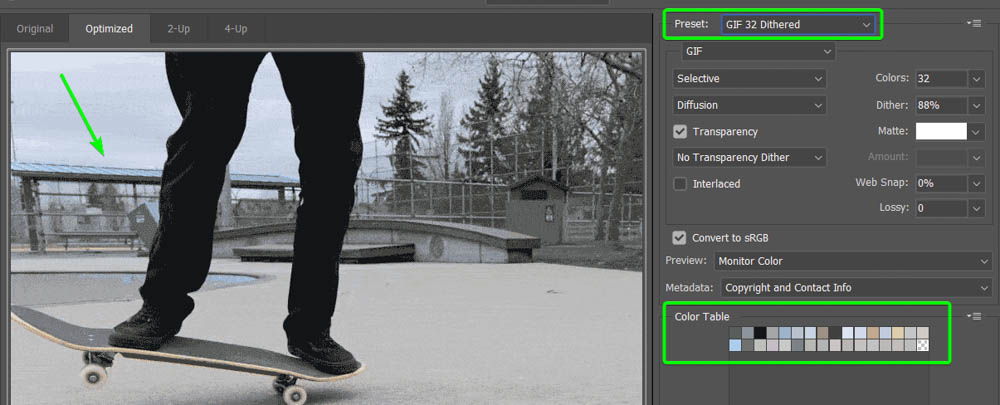Expand the Matte color dropdown arrow

[x=976, y=131]
